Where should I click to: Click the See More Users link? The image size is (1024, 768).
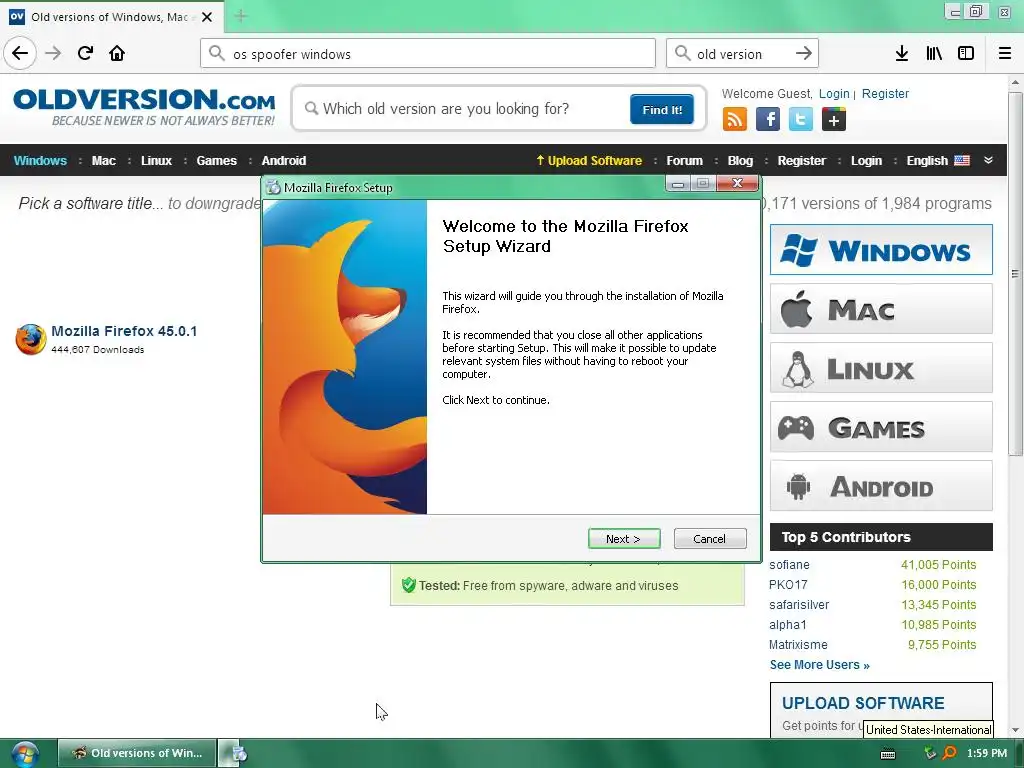(x=820, y=665)
